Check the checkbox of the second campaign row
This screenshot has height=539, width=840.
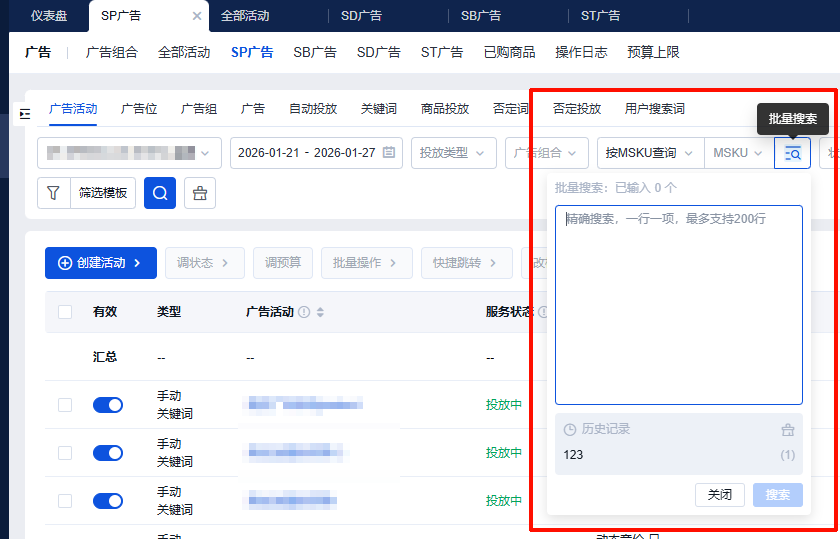[x=65, y=453]
